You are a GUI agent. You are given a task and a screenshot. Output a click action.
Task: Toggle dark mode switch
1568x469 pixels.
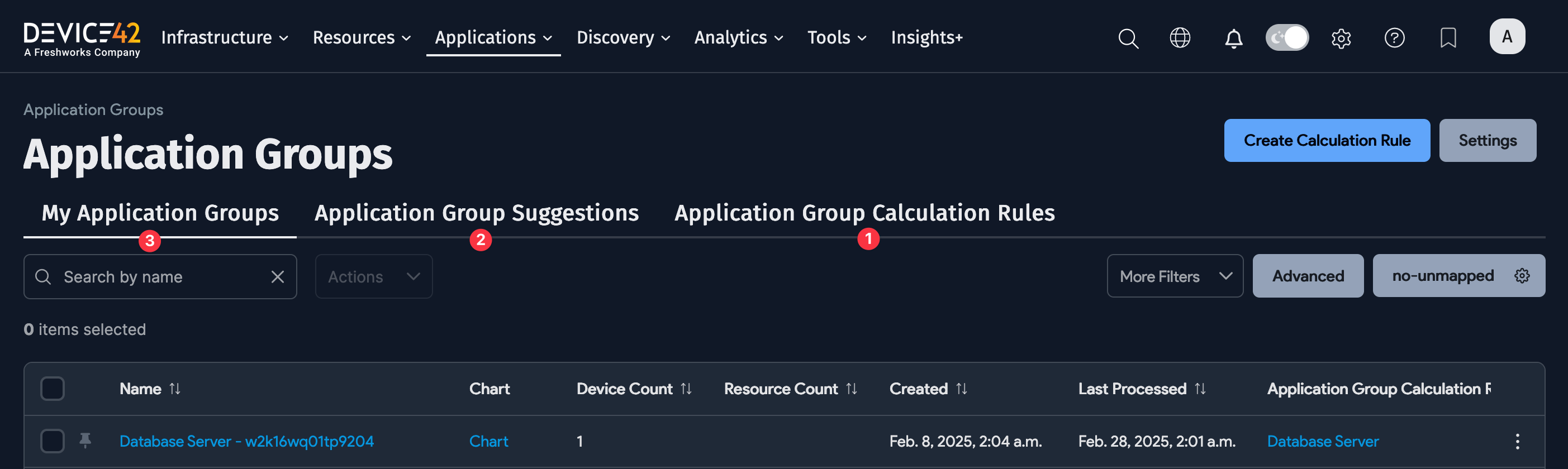tap(1287, 38)
